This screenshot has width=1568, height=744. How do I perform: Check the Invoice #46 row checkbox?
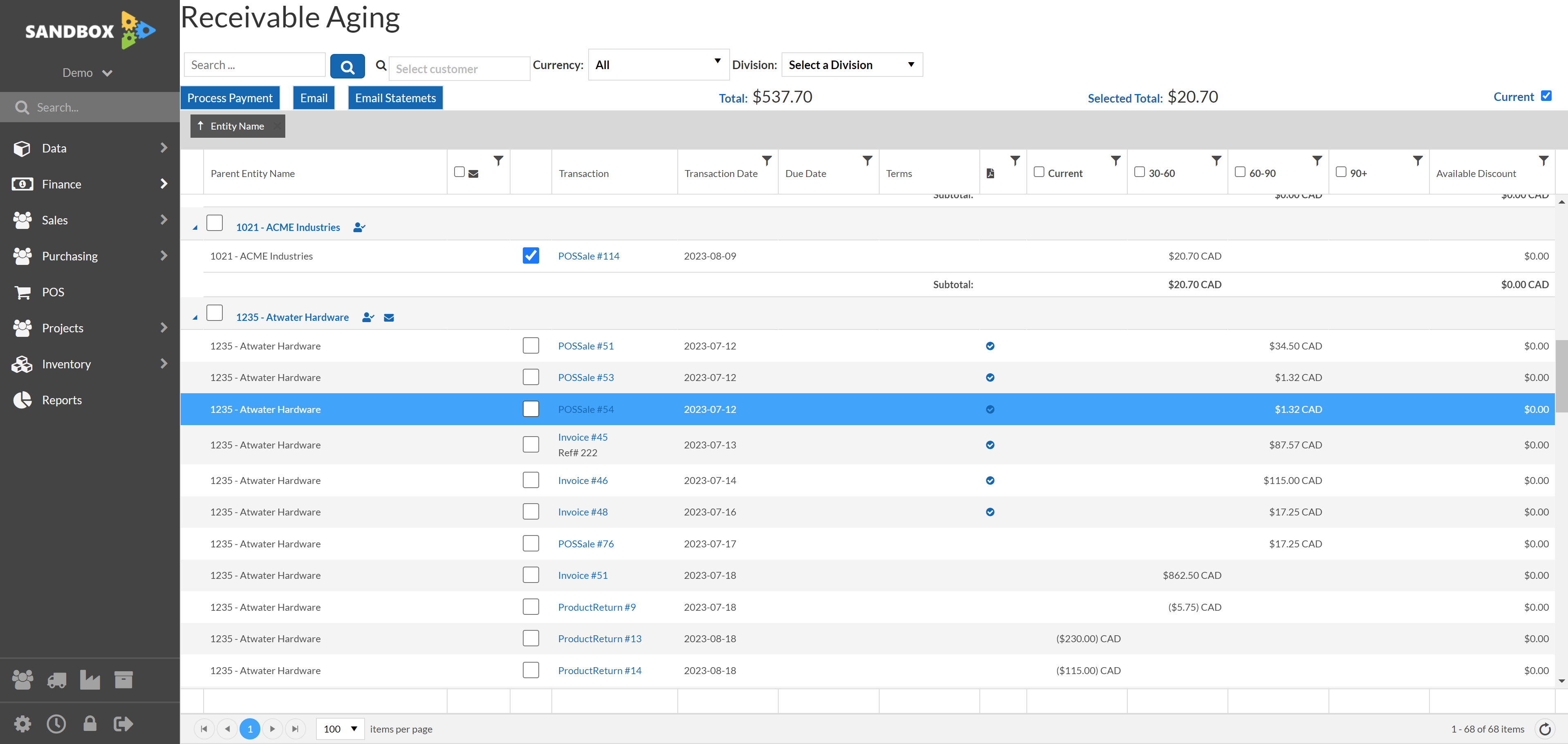[531, 480]
